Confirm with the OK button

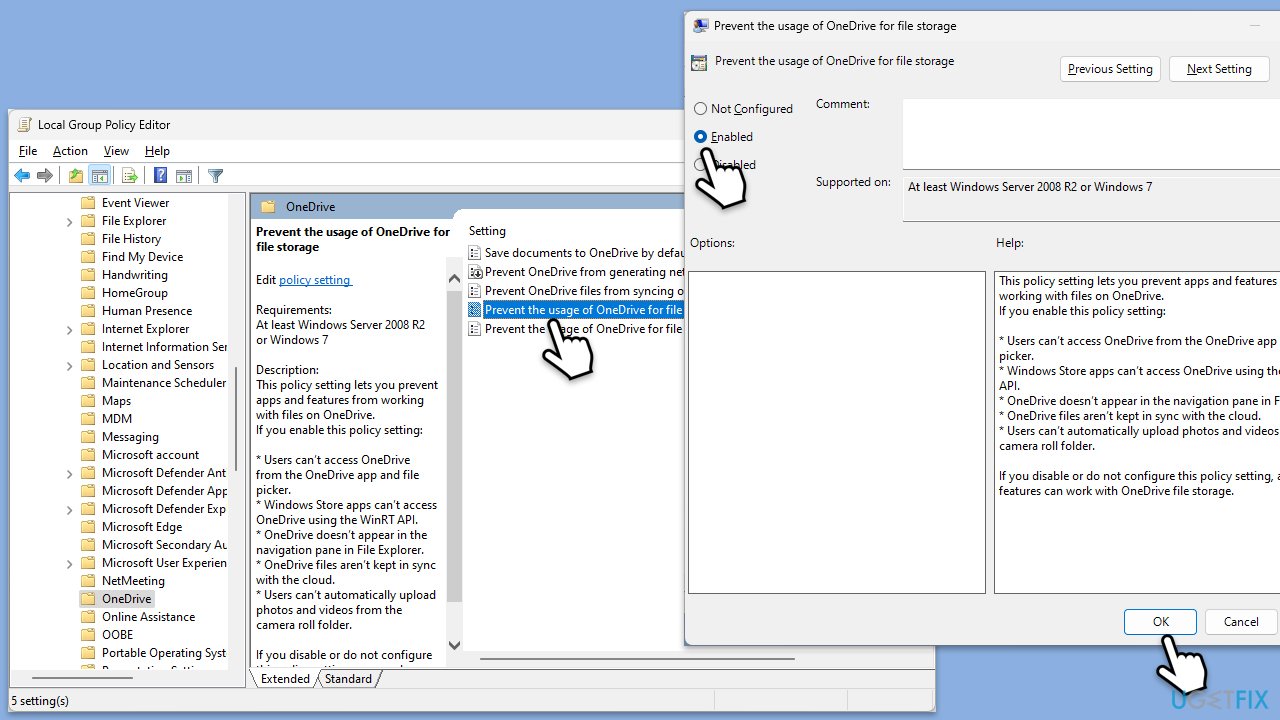click(1160, 622)
